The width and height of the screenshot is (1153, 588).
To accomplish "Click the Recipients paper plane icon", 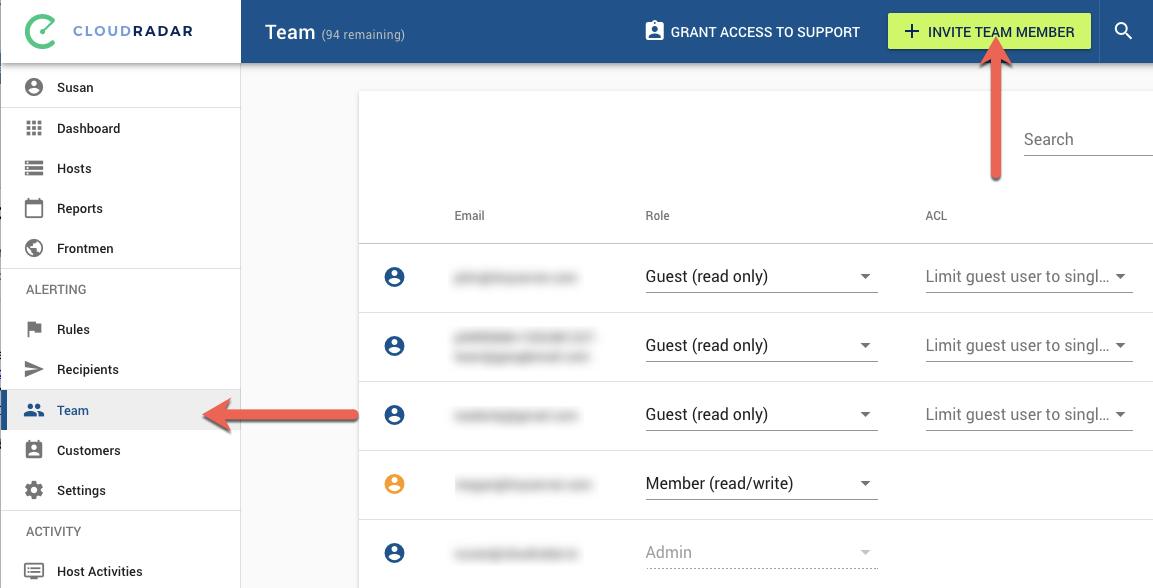I will (34, 369).
